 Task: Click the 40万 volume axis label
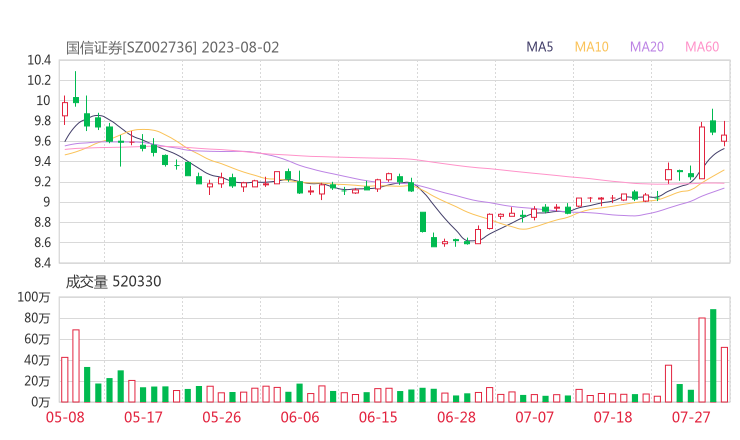click(x=37, y=360)
